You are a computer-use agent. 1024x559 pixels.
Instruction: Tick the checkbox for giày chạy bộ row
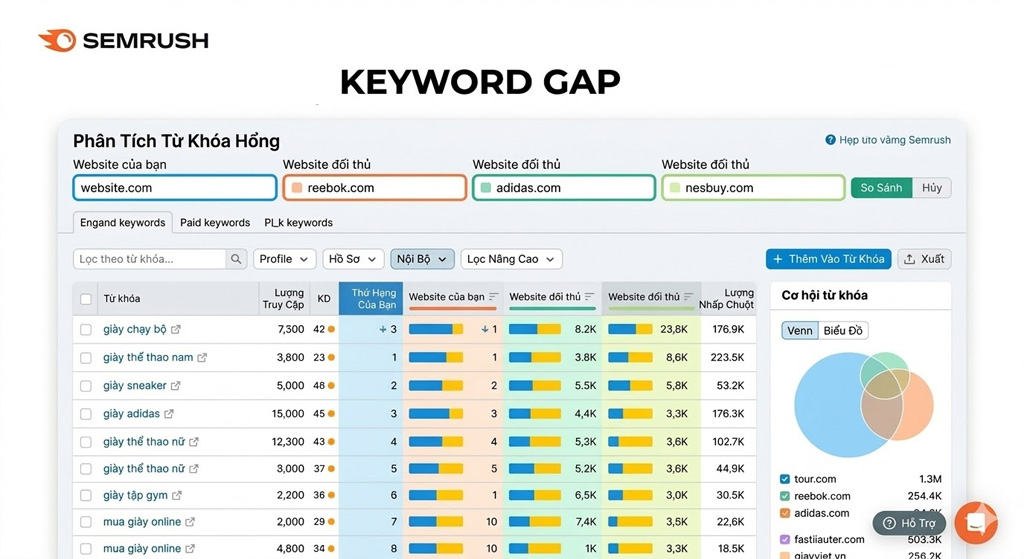pos(86,330)
